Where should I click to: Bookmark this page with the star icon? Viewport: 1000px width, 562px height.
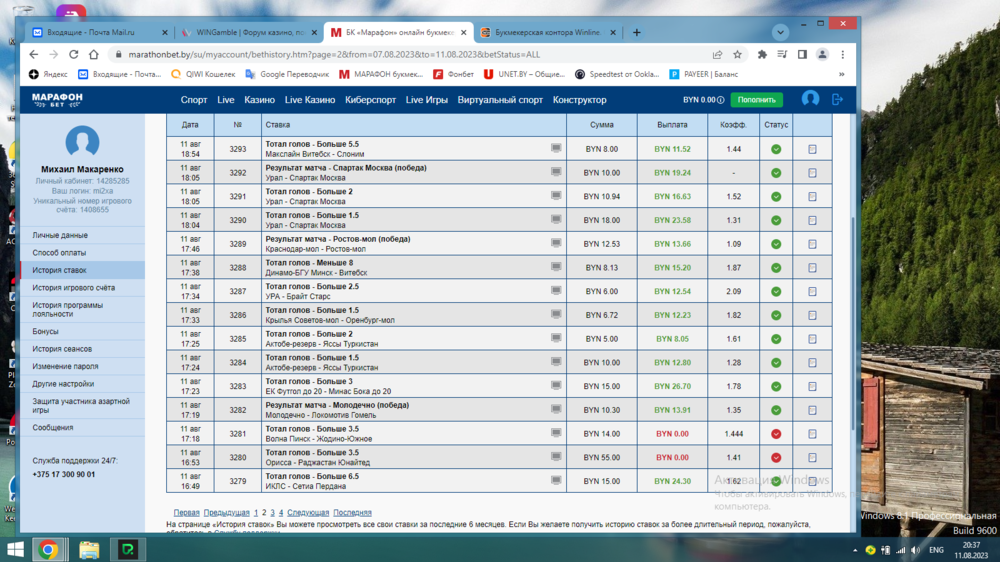click(738, 55)
